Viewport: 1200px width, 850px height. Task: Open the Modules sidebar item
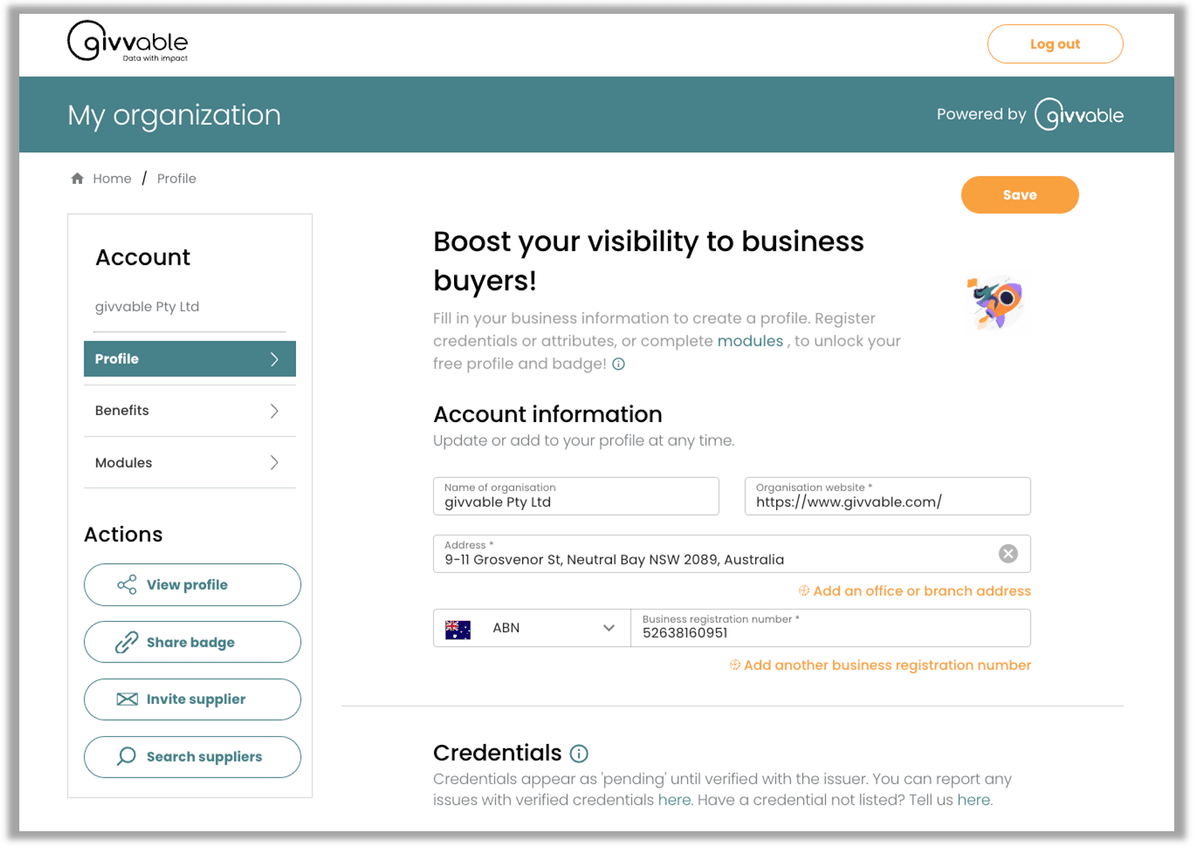point(190,463)
